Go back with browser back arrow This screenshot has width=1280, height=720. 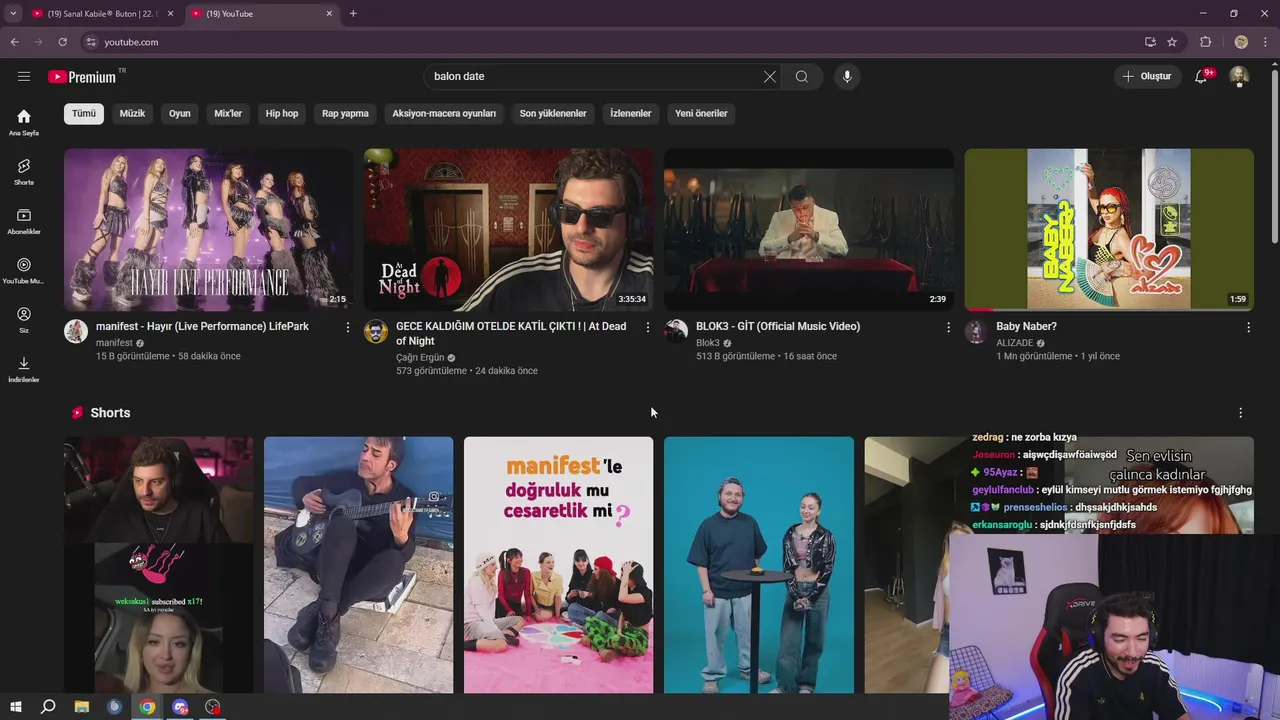tap(14, 42)
